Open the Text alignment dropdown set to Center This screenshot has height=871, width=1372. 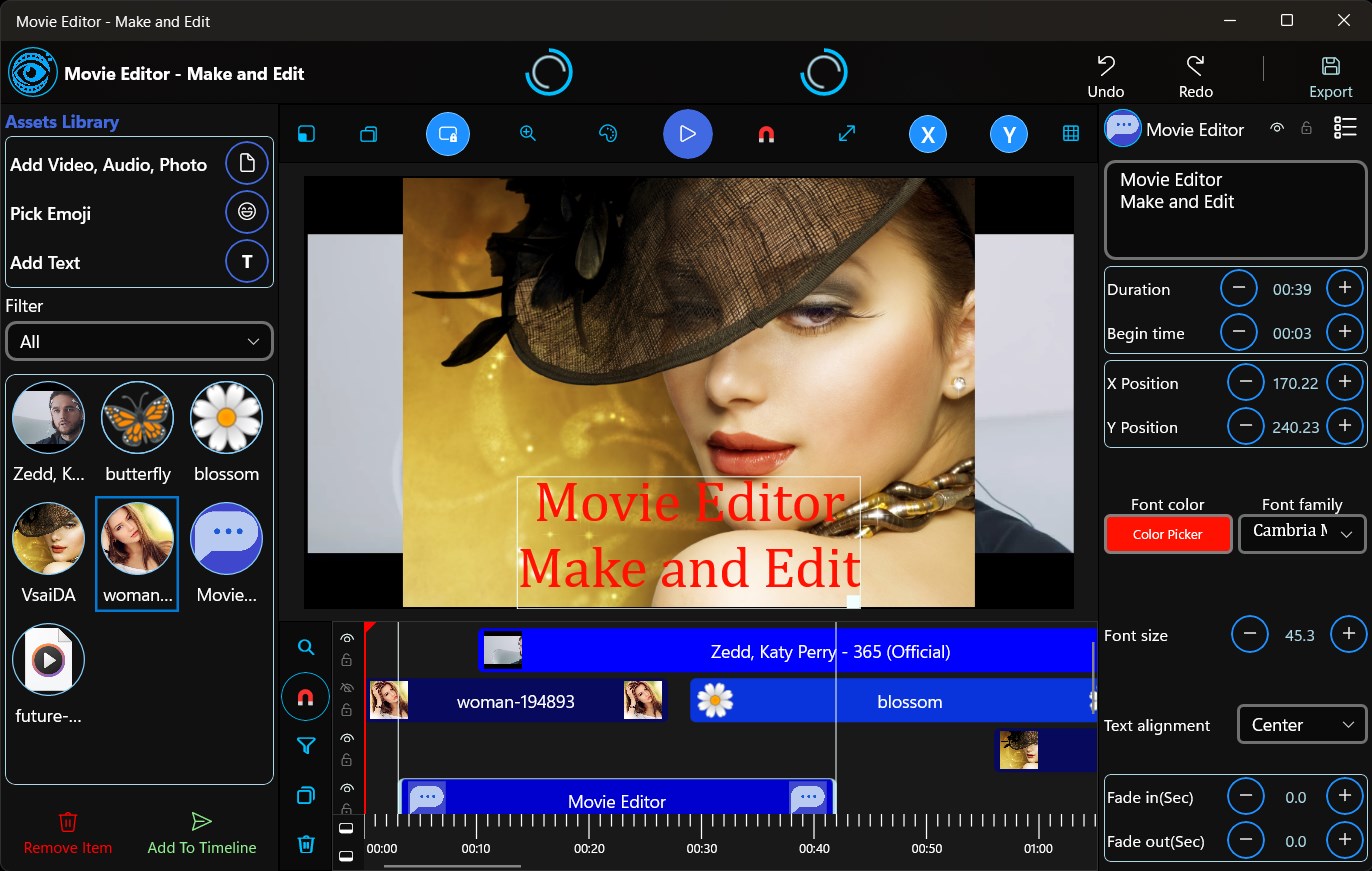pos(1301,724)
